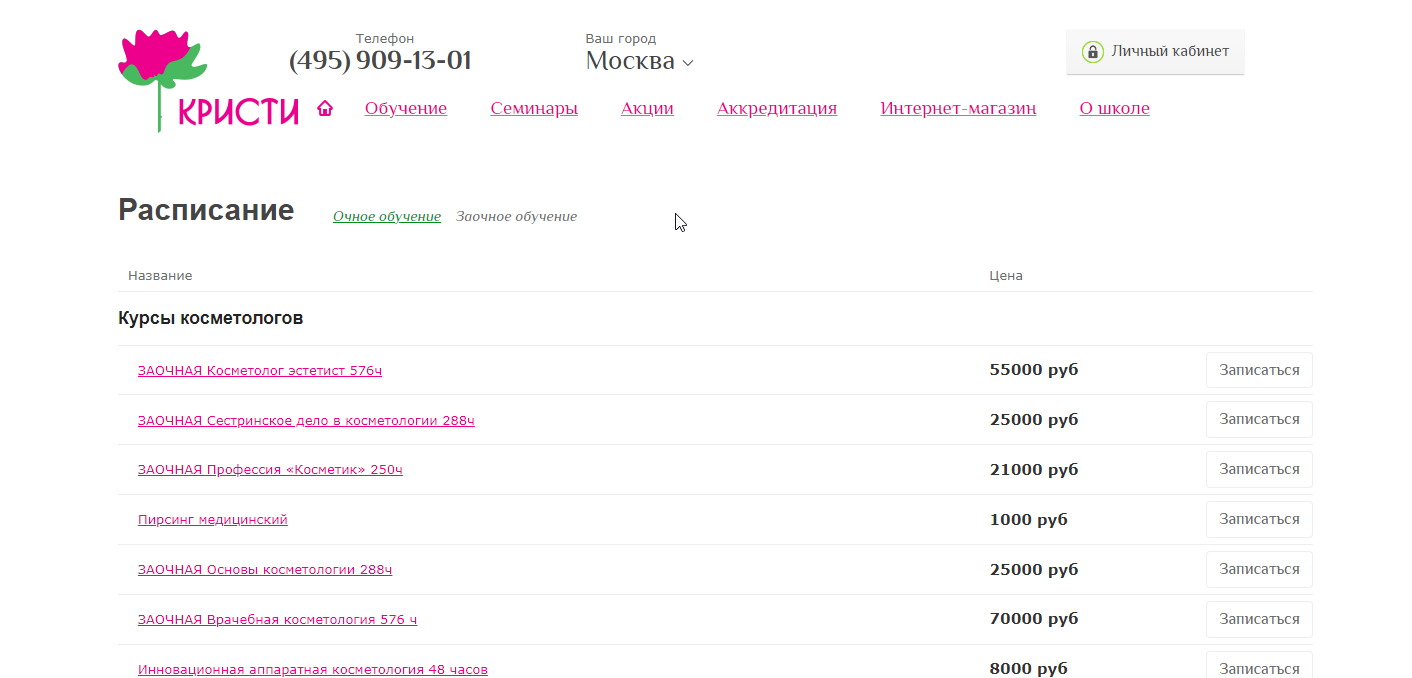Open the Пирсинг медицинский course link
This screenshot has width=1412, height=678.
pos(212,520)
